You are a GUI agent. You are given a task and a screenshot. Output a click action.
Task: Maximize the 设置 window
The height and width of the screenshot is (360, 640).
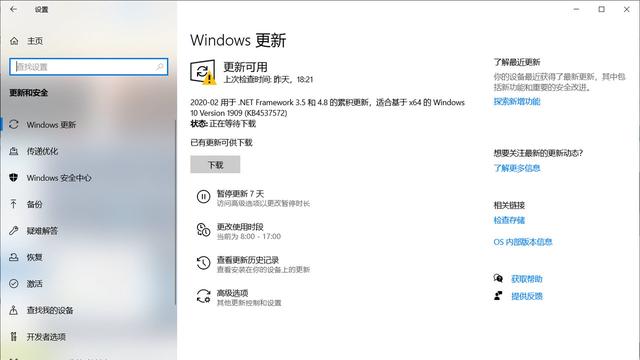point(602,9)
